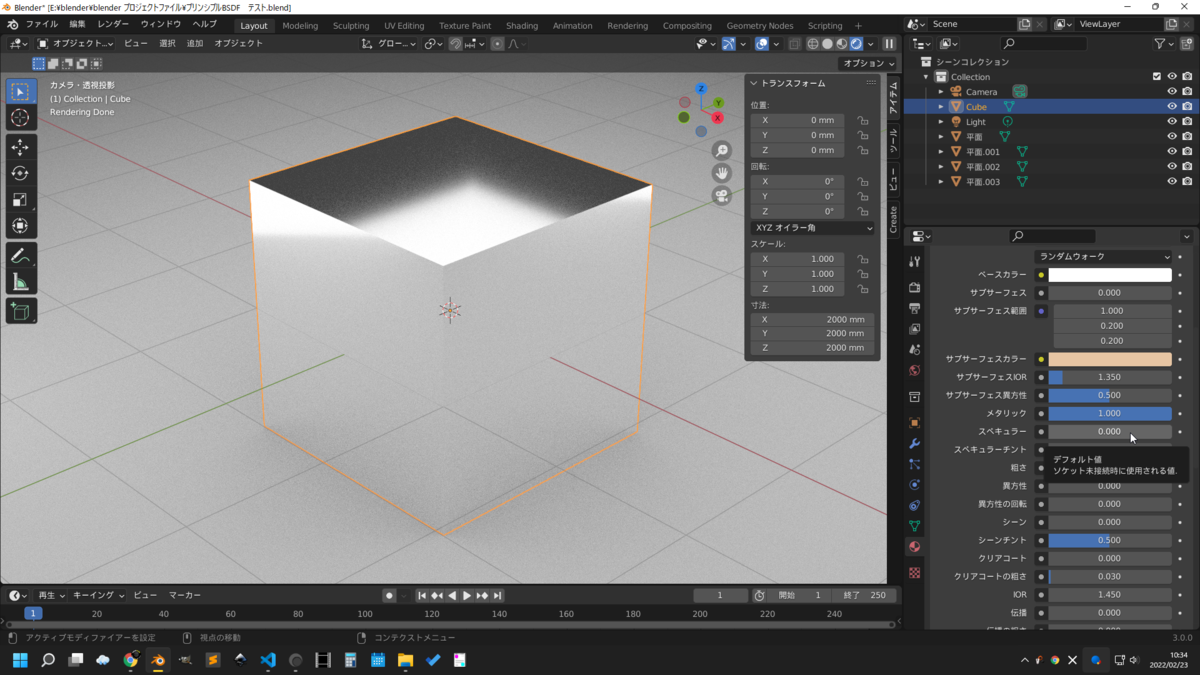Select the Select Box tool
This screenshot has height=675, width=1200.
(20, 91)
